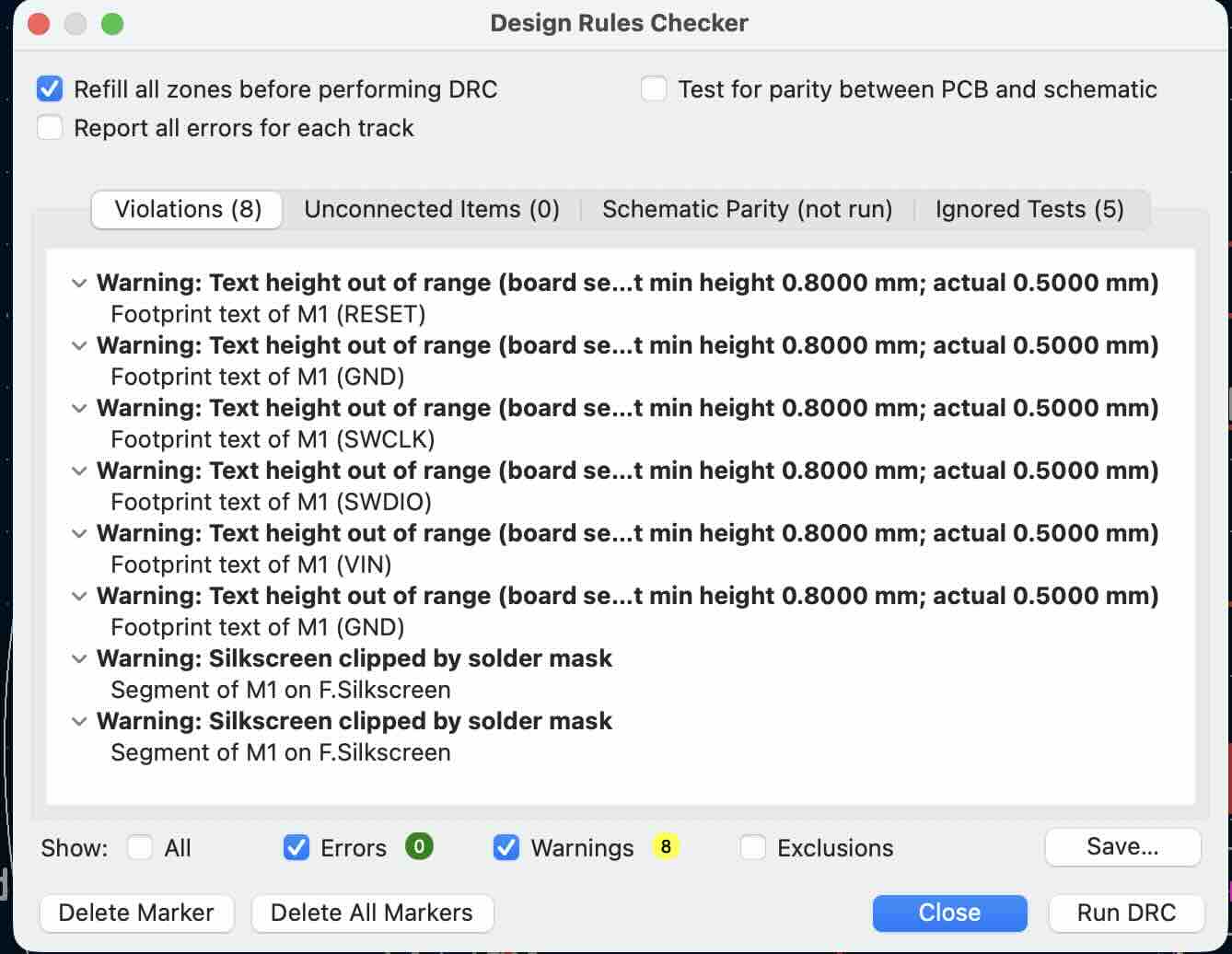Uncheck Refill all zones before performing DRC
1232x954 pixels.
click(50, 89)
